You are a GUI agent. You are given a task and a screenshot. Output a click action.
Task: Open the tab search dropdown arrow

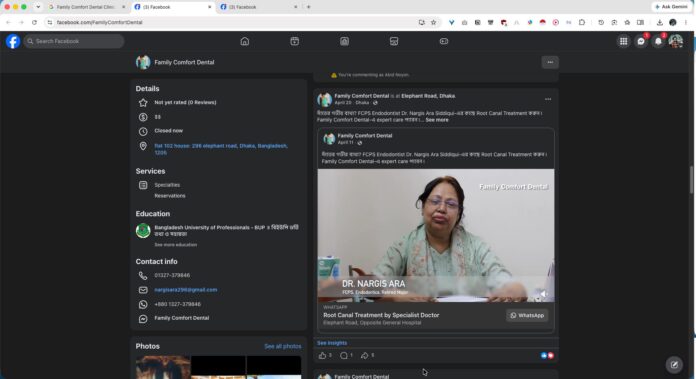coord(38,7)
